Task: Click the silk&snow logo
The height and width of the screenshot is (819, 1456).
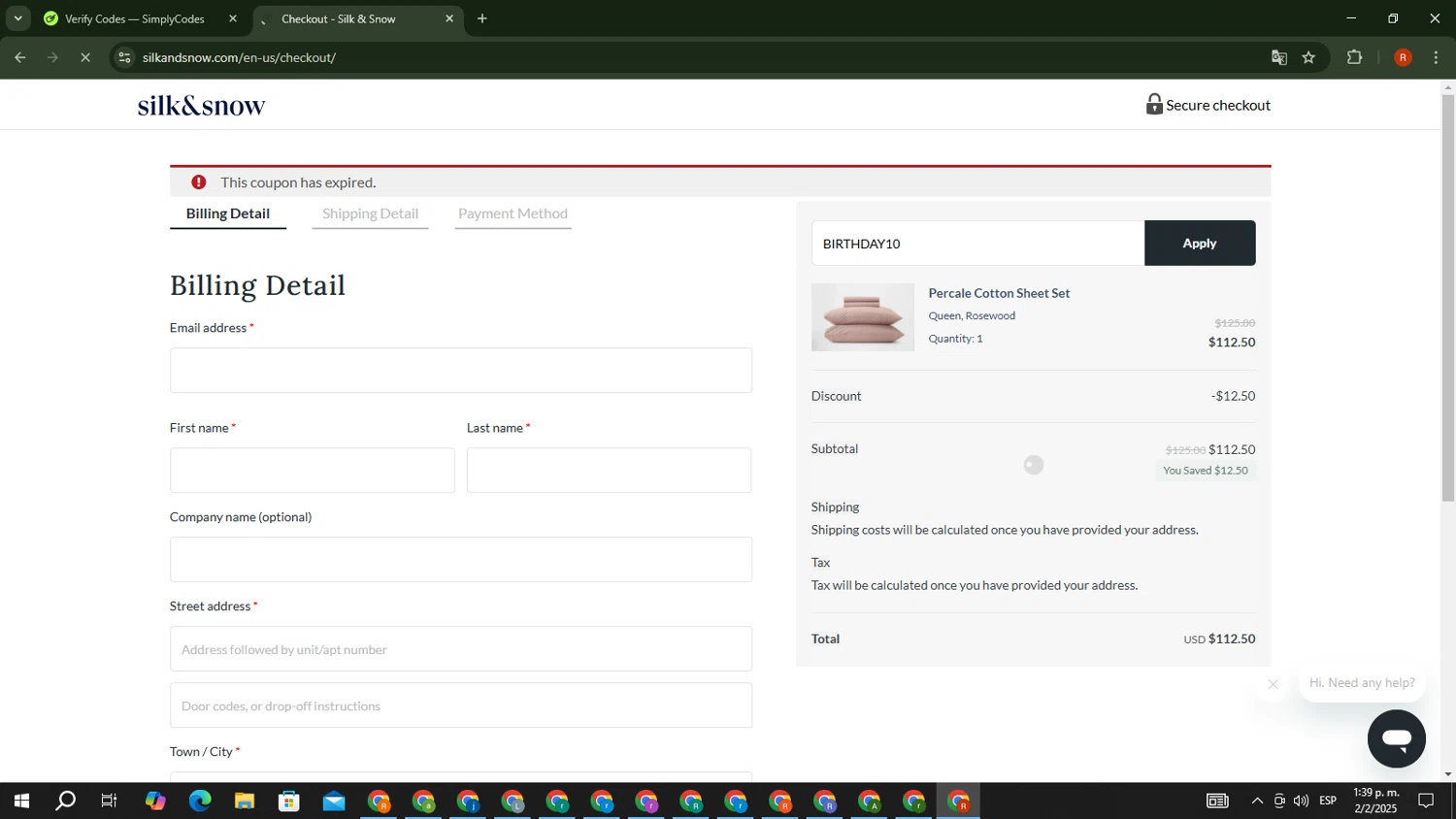Action: [201, 105]
